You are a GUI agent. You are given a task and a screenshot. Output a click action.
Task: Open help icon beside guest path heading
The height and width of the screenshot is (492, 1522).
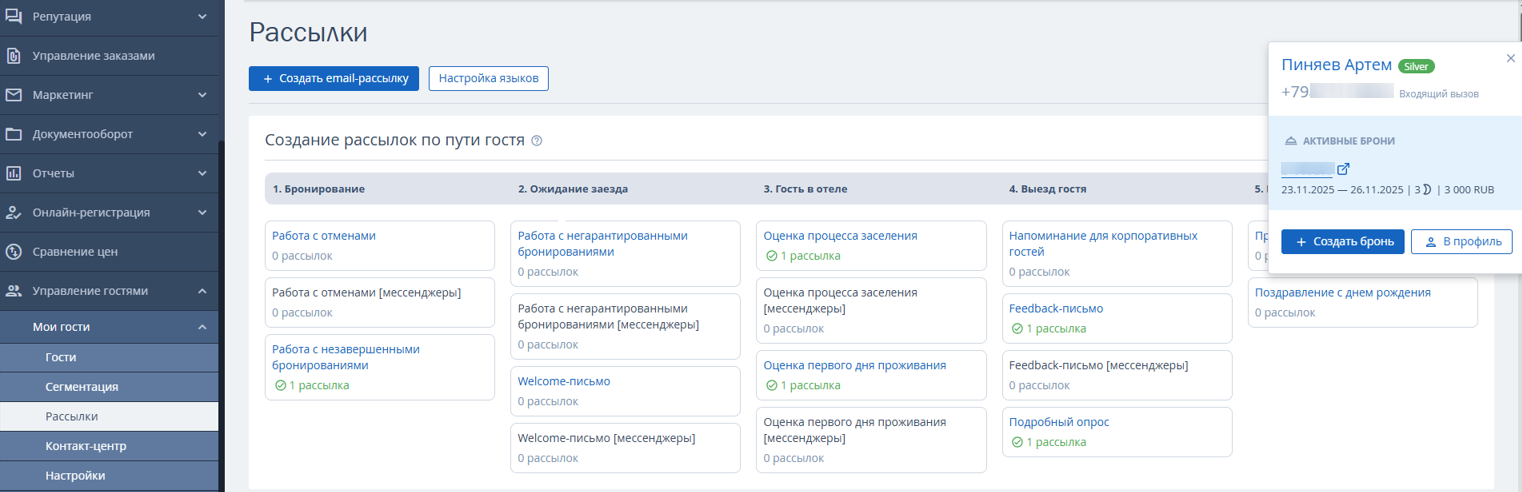(x=537, y=141)
